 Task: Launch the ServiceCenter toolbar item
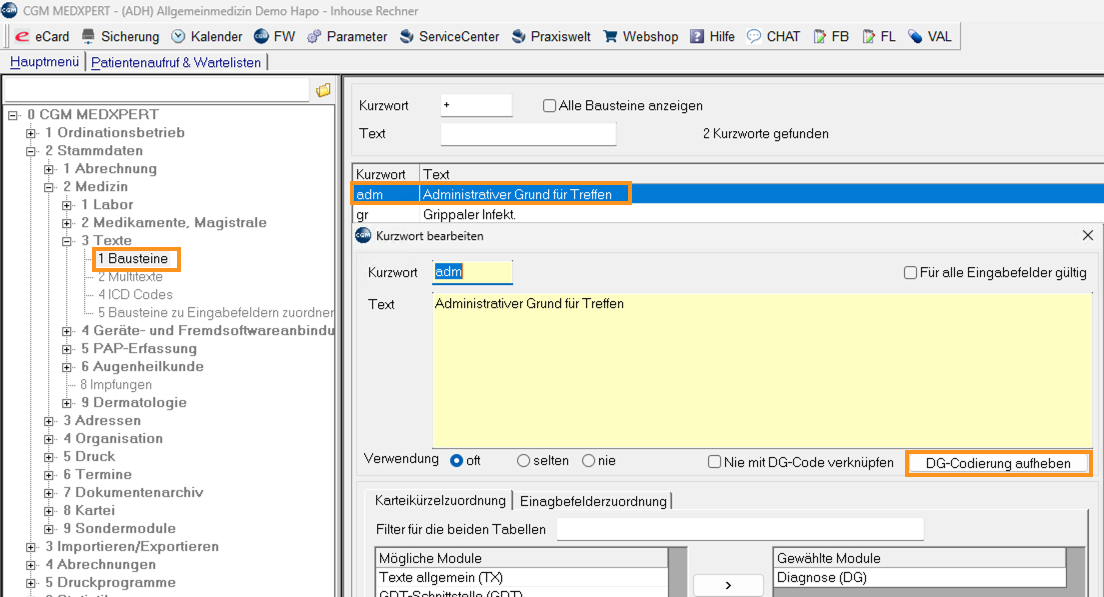pyautogui.click(x=406, y=36)
